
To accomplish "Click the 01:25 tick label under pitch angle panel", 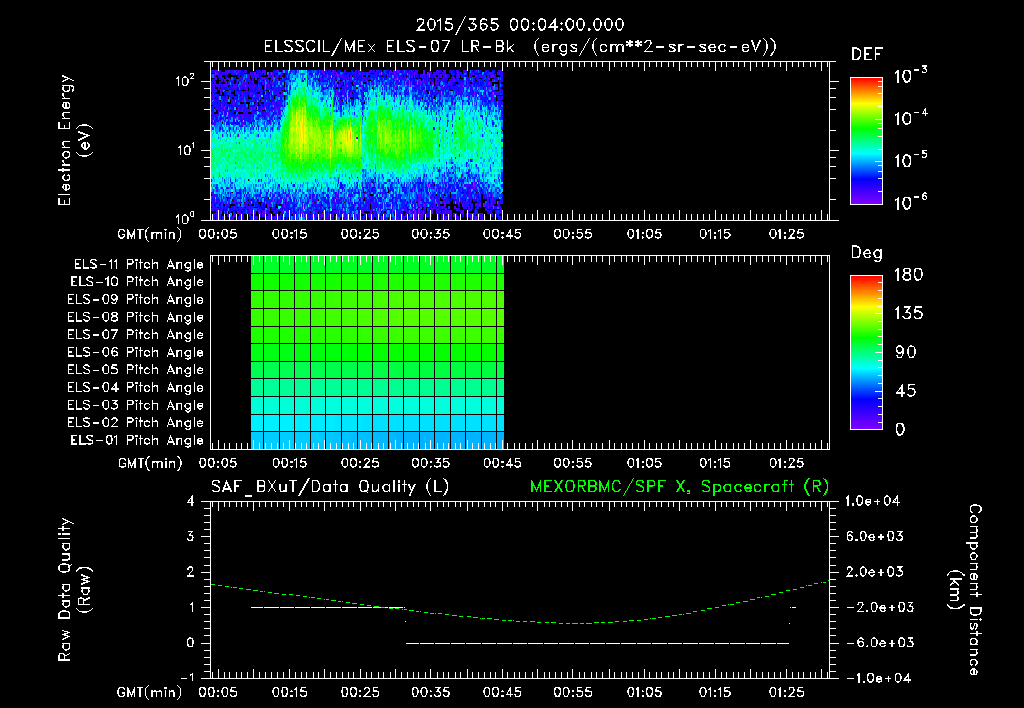I will pos(786,463).
